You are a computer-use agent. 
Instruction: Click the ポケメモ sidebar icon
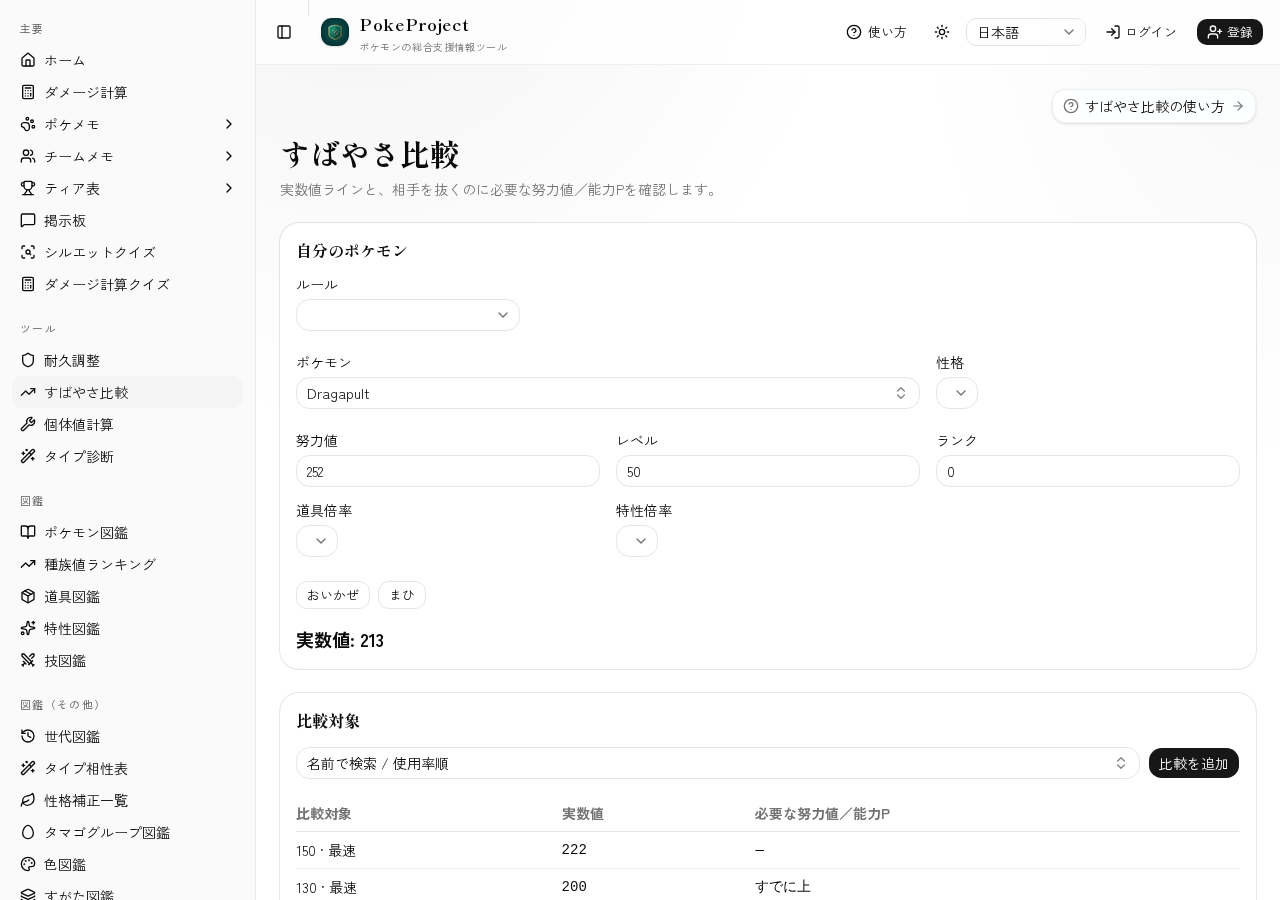[x=28, y=124]
